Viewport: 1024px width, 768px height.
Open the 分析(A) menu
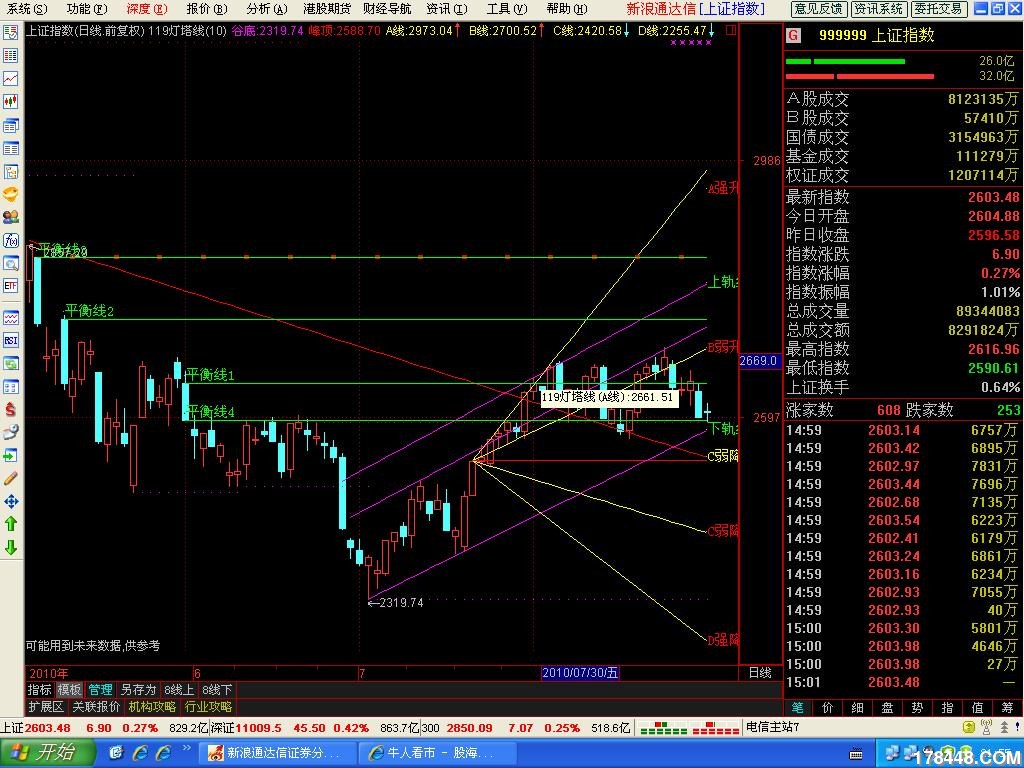266,8
